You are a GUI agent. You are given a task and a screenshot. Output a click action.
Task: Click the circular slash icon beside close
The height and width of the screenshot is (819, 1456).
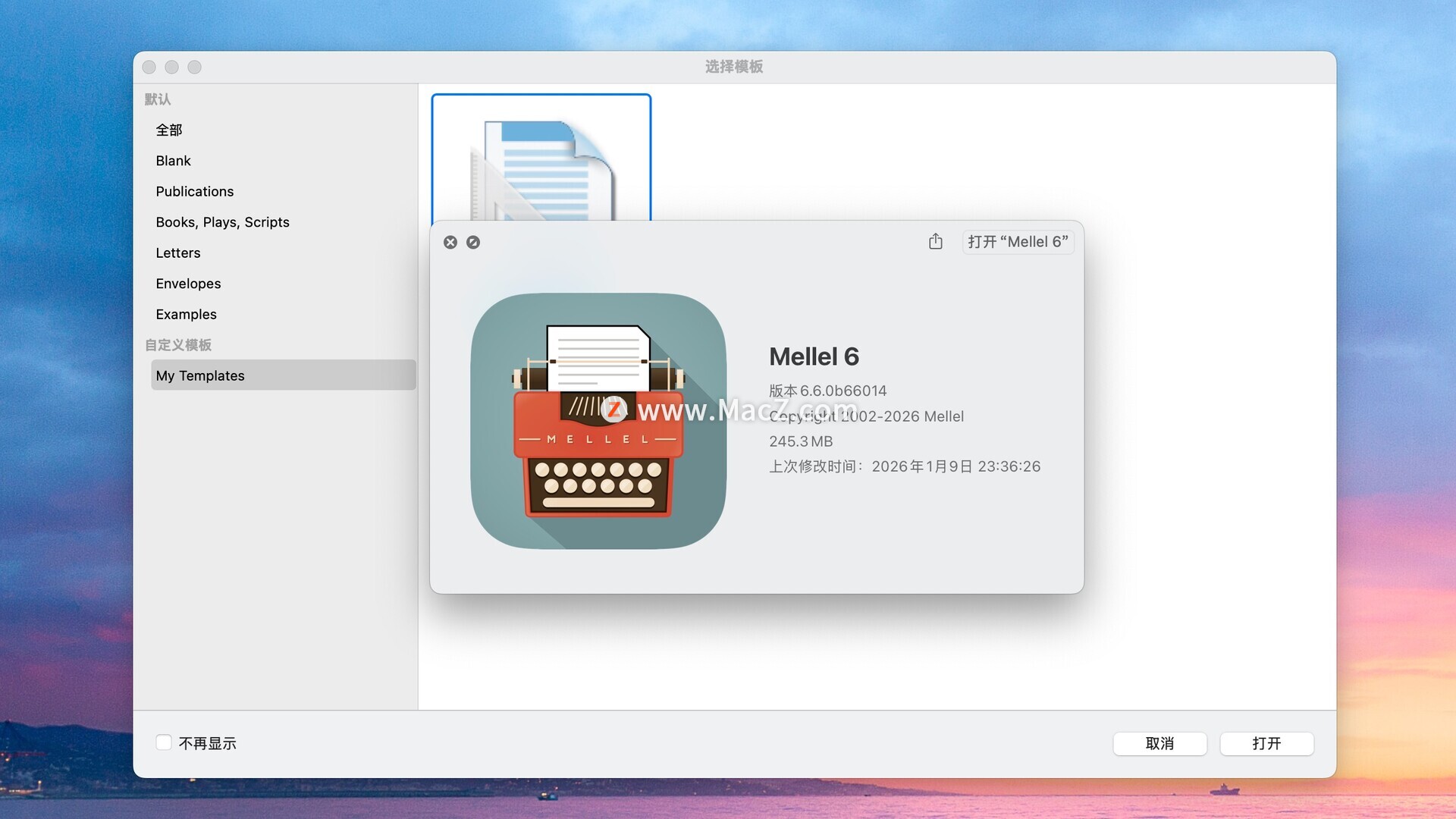coord(473,242)
